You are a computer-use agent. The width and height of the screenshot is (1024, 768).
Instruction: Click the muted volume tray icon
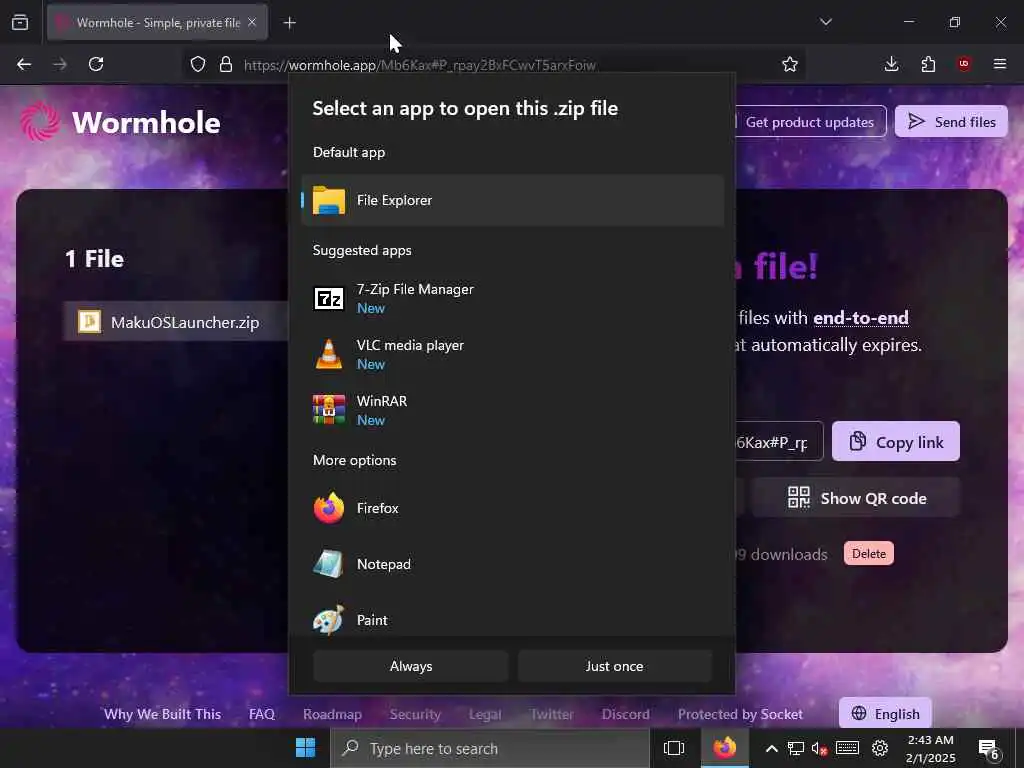pos(820,748)
